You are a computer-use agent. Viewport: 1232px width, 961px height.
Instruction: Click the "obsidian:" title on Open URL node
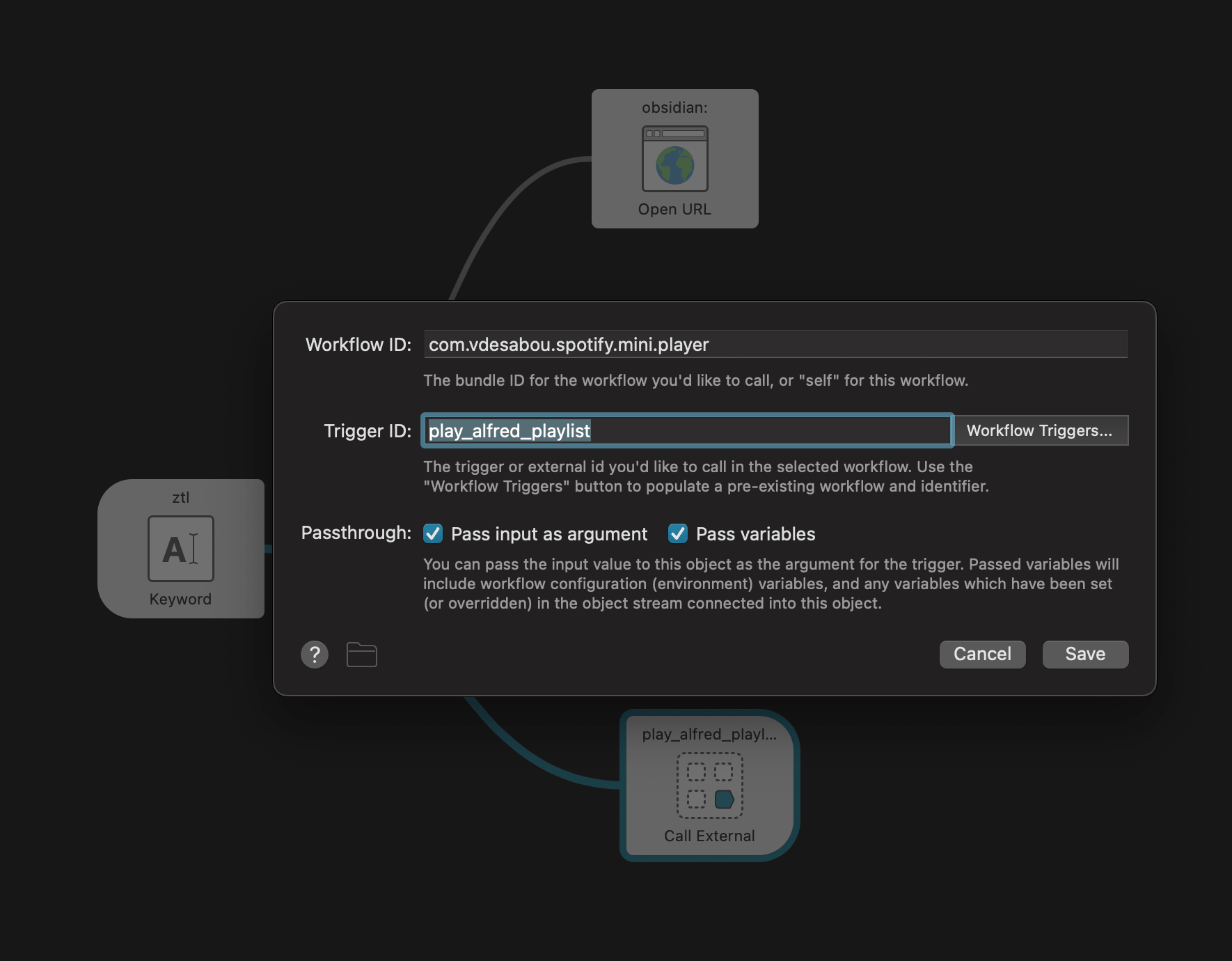point(674,107)
